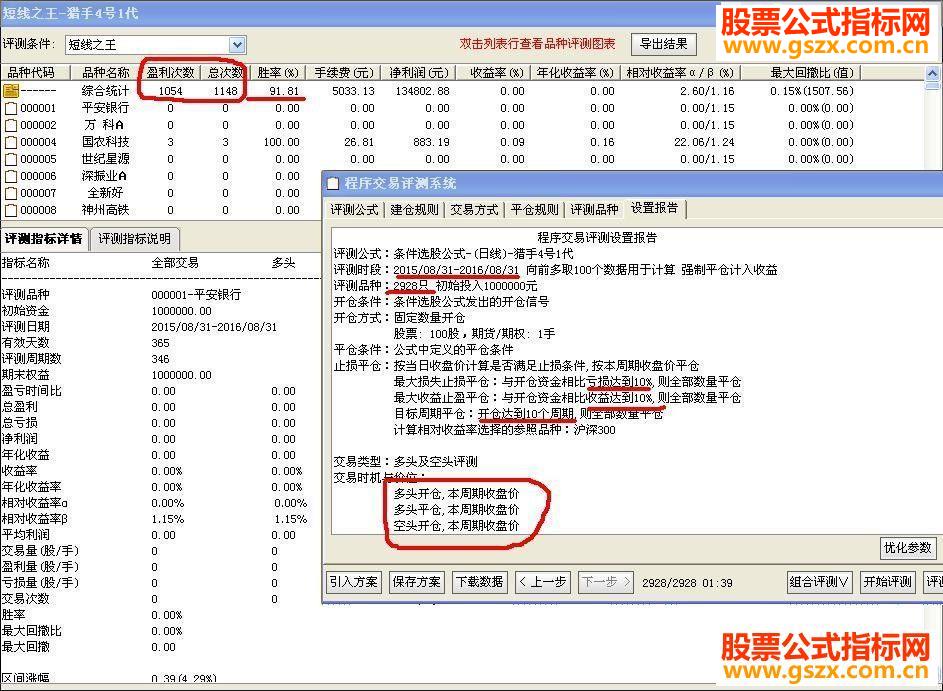
Task: Switch to 评测指标详情 tab
Action: 44,239
